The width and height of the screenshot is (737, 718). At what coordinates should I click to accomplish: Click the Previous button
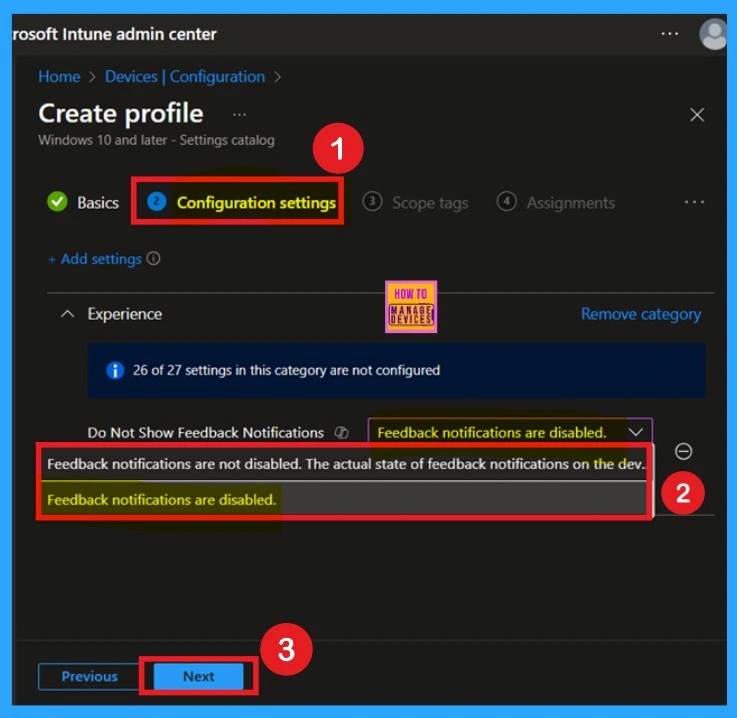click(89, 676)
